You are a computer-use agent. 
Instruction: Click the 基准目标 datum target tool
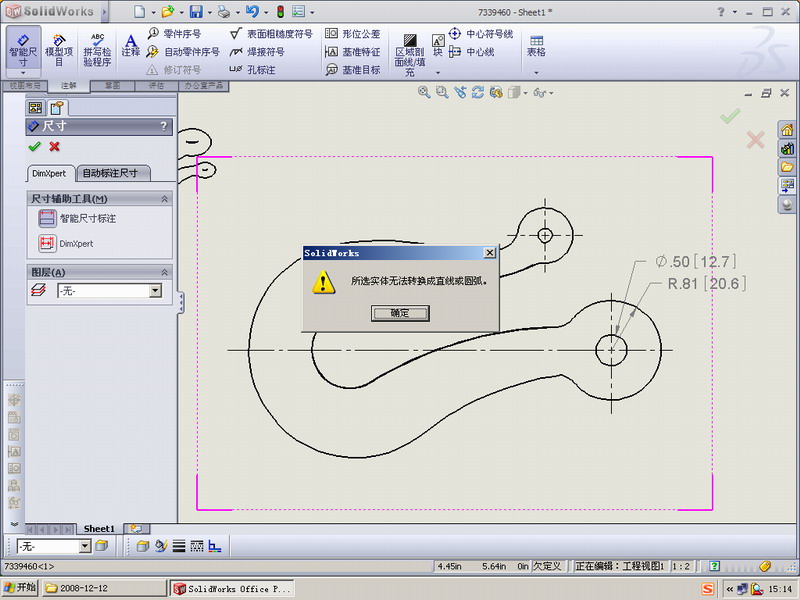click(x=353, y=69)
